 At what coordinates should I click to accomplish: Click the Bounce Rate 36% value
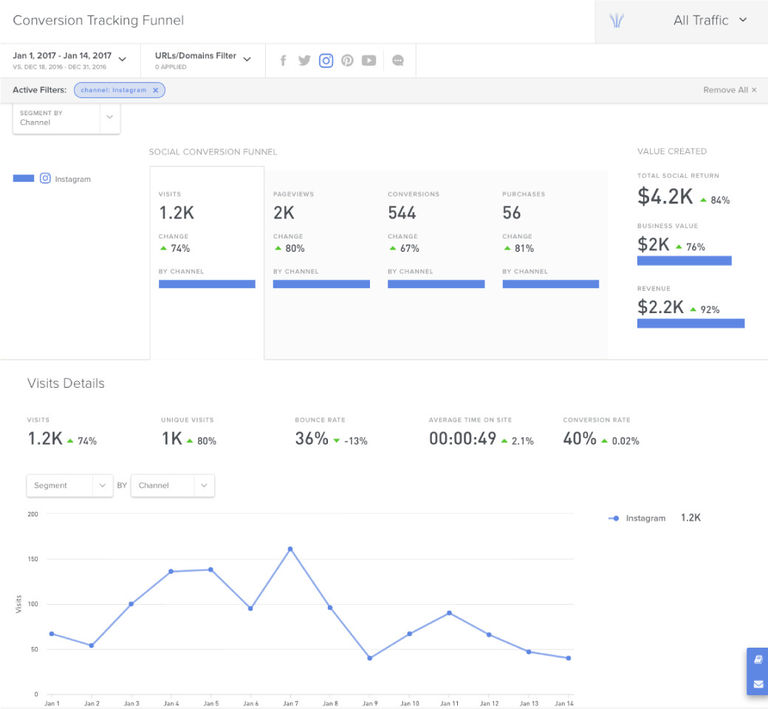[x=312, y=439]
